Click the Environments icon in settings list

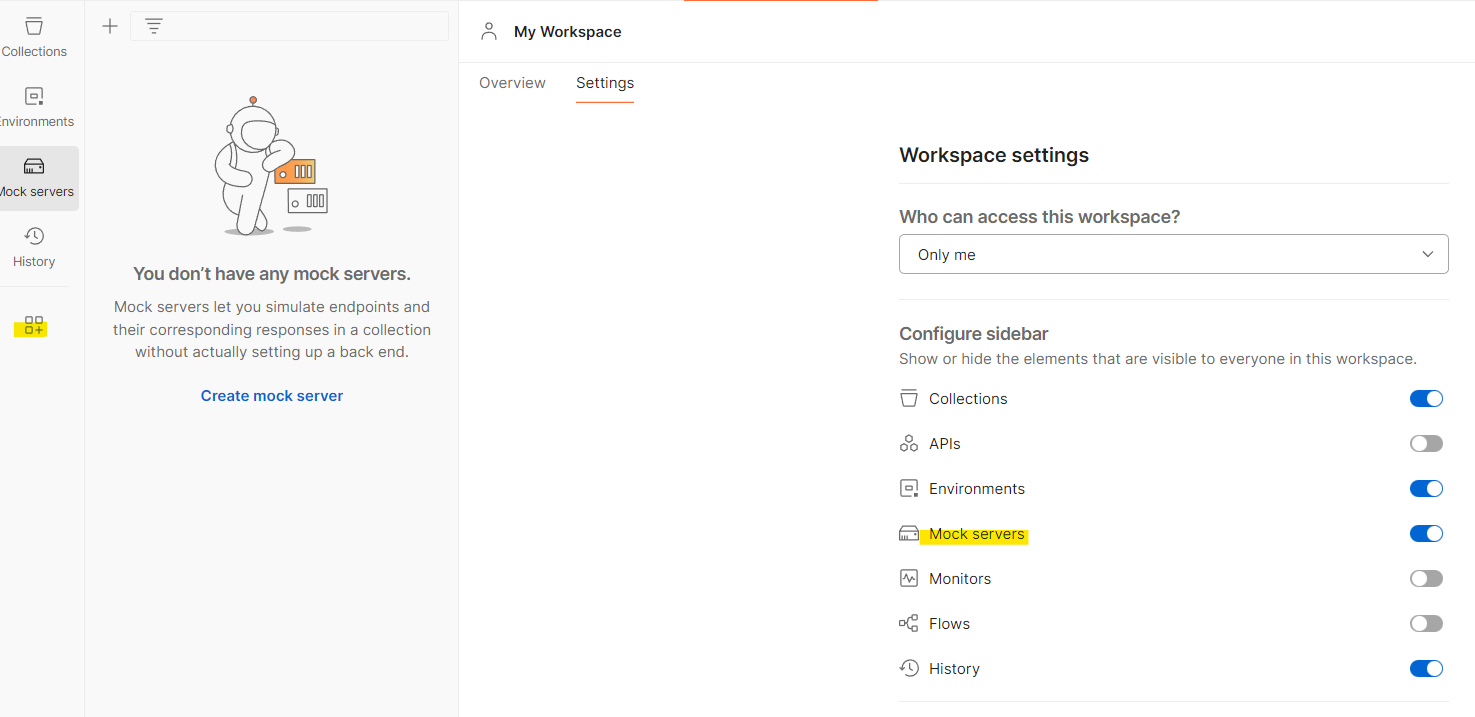(x=909, y=488)
